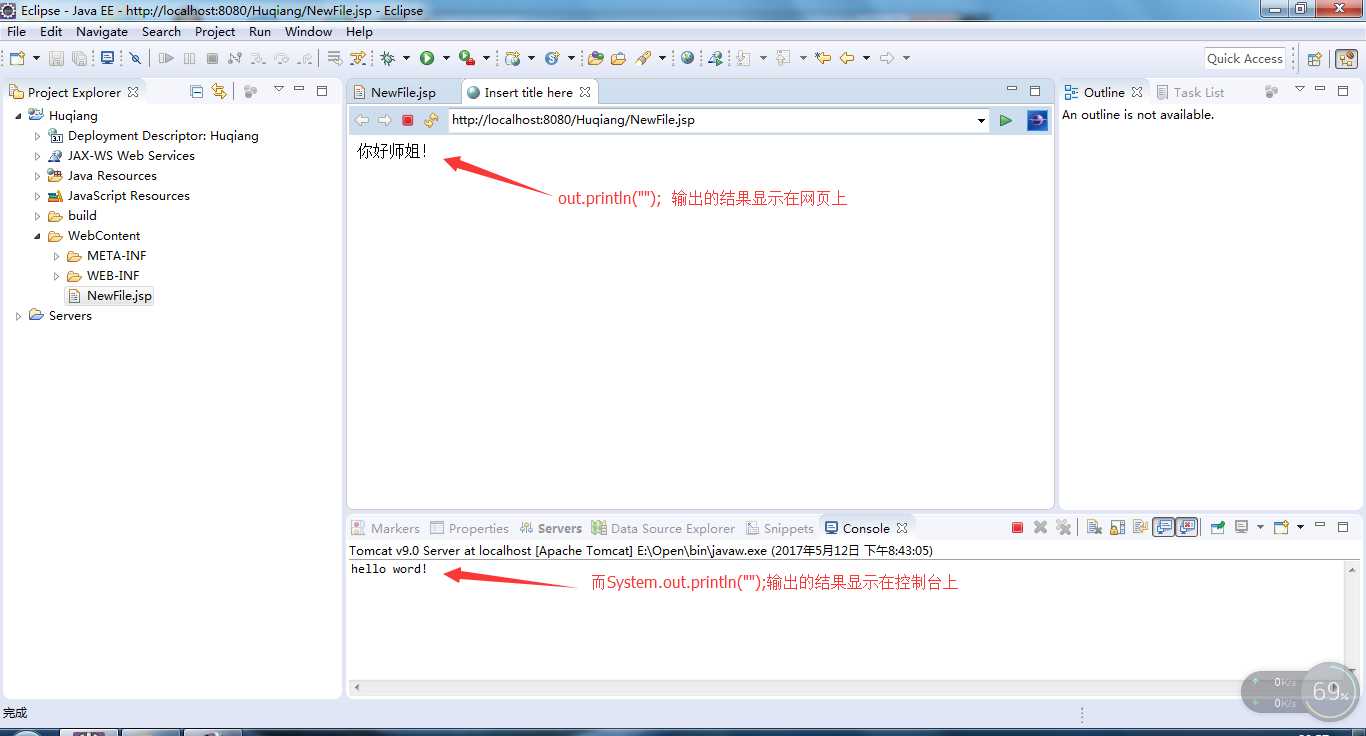The height and width of the screenshot is (736, 1366).
Task: Click the Open Perspective icon
Action: pyautogui.click(x=1315, y=59)
